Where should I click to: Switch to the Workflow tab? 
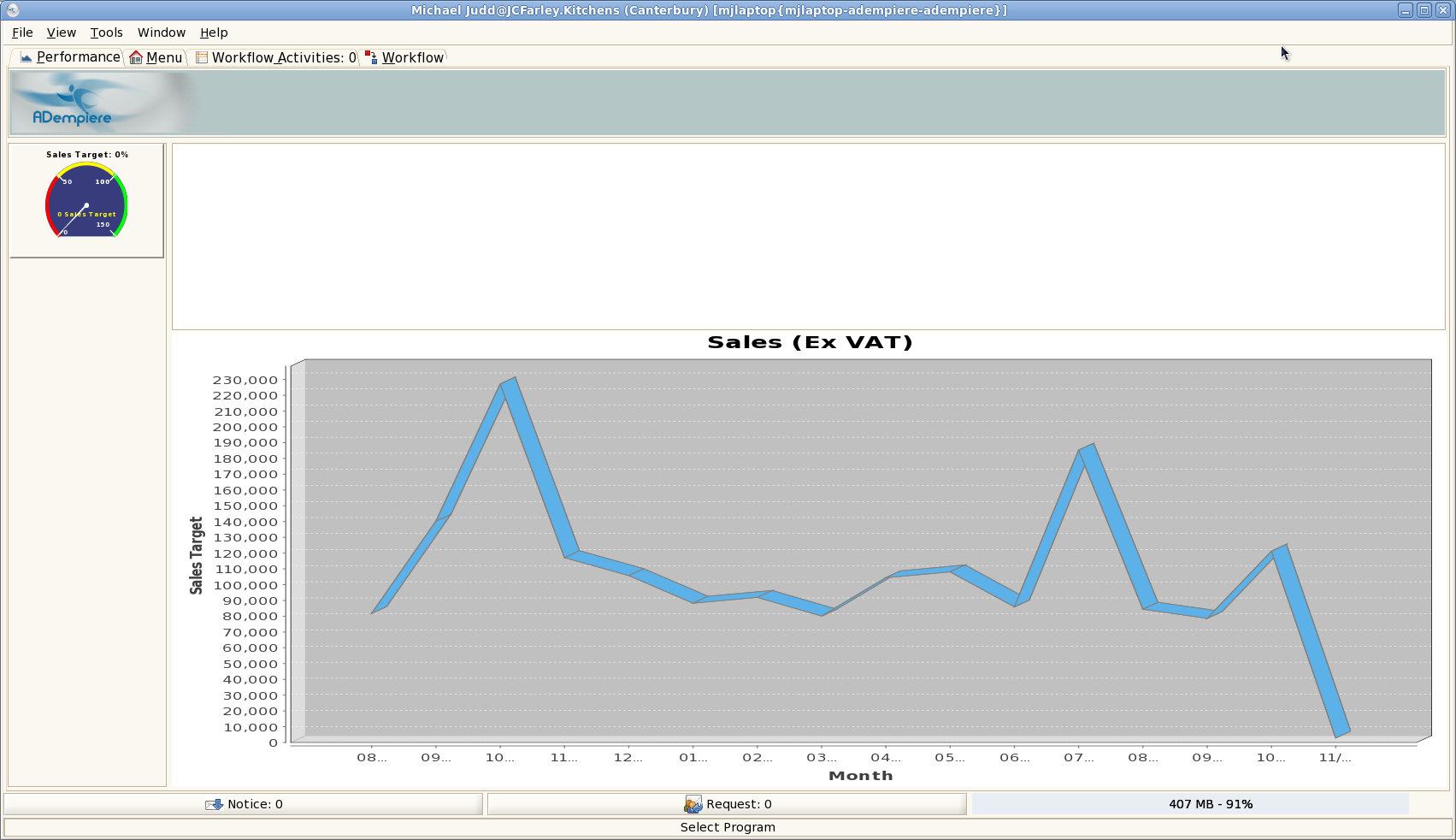pyautogui.click(x=412, y=57)
